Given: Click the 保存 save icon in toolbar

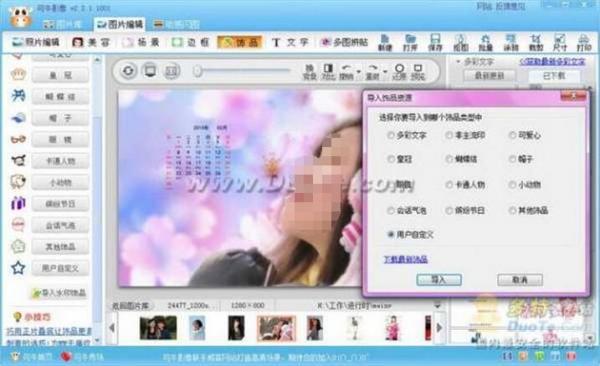Looking at the screenshot, I should pos(435,42).
